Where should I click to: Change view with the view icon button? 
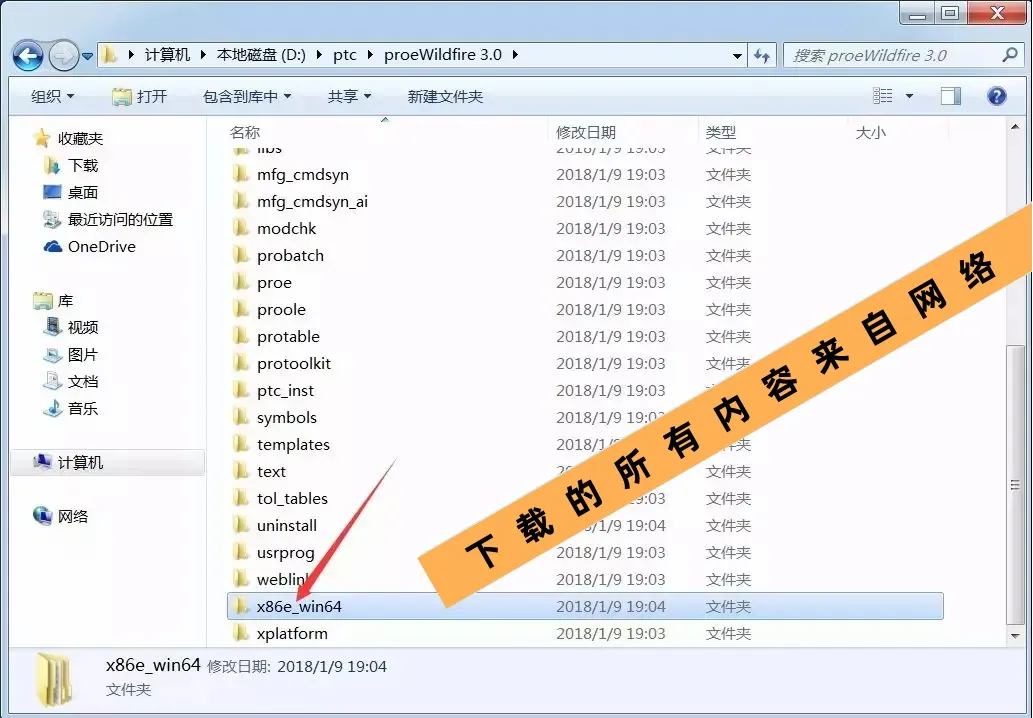[x=883, y=96]
